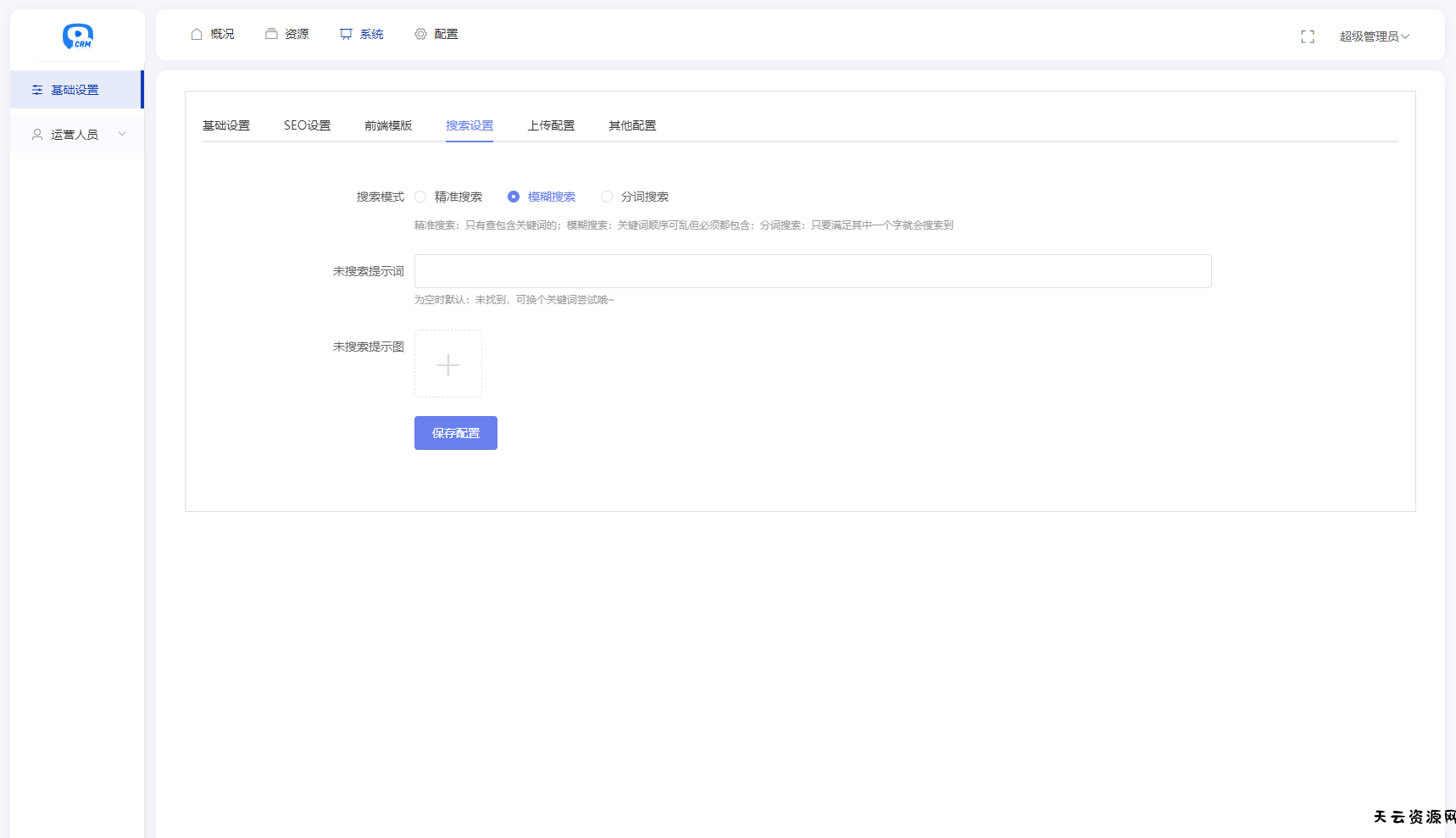Open the 其他配置 tab

pyautogui.click(x=632, y=125)
